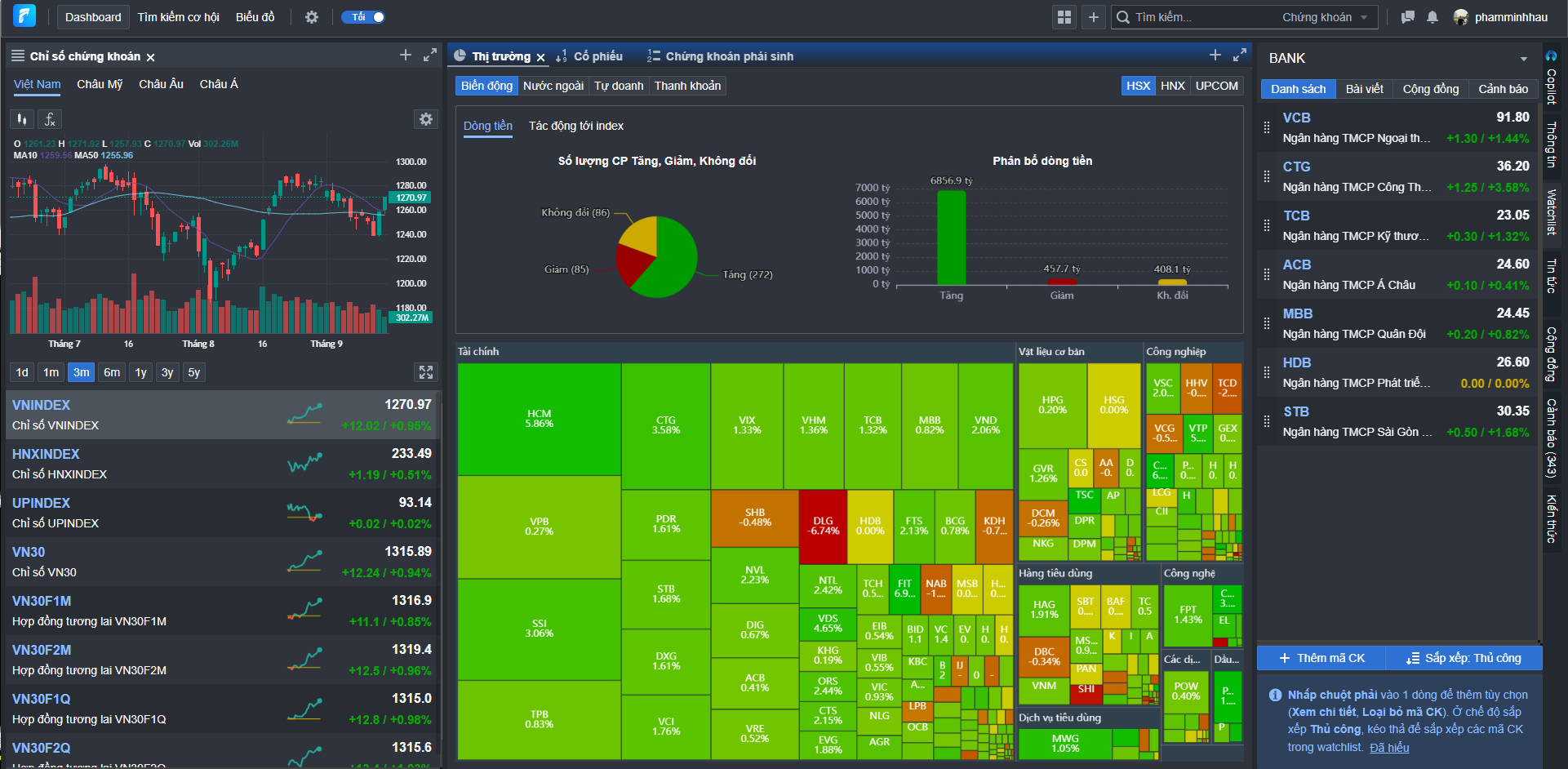Image resolution: width=1568 pixels, height=769 pixels.
Task: Select the 1m chart range
Action: pyautogui.click(x=51, y=372)
